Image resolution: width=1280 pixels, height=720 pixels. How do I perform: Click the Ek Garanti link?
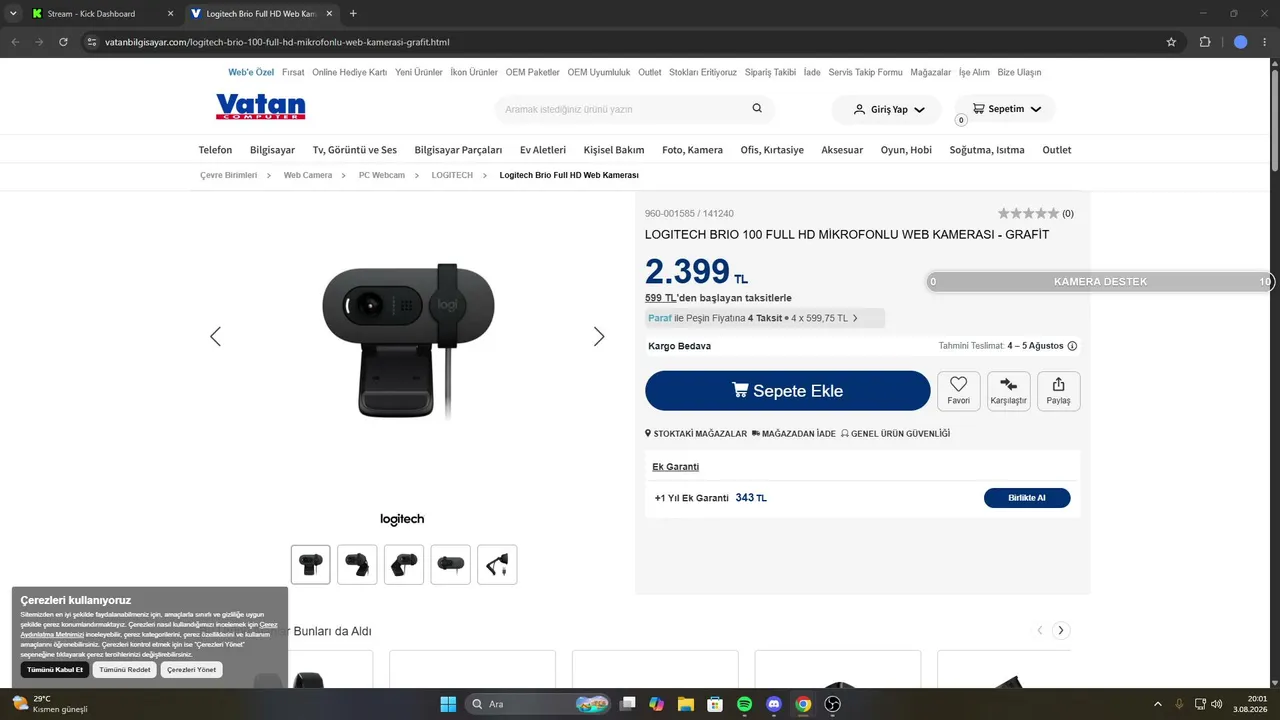(676, 467)
